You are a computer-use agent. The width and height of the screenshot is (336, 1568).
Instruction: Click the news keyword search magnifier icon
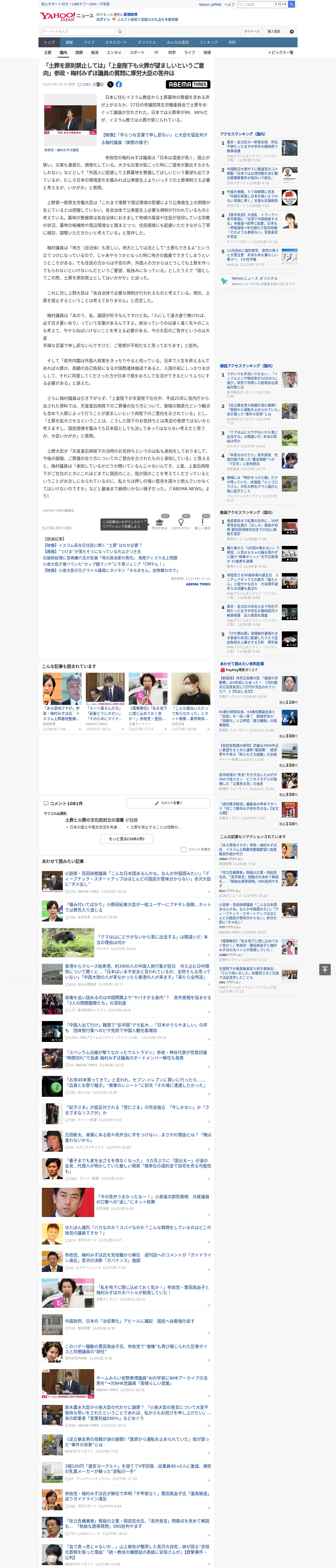click(120, 32)
